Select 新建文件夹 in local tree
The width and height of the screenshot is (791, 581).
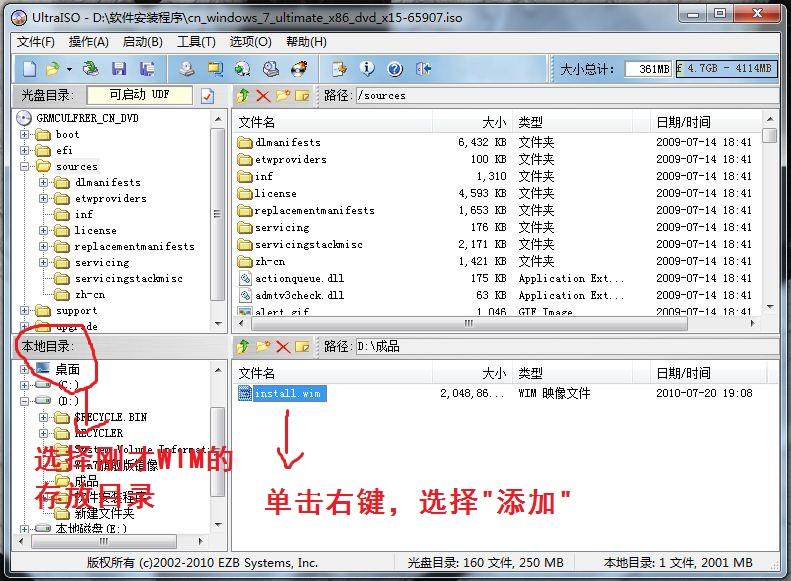coord(104,513)
